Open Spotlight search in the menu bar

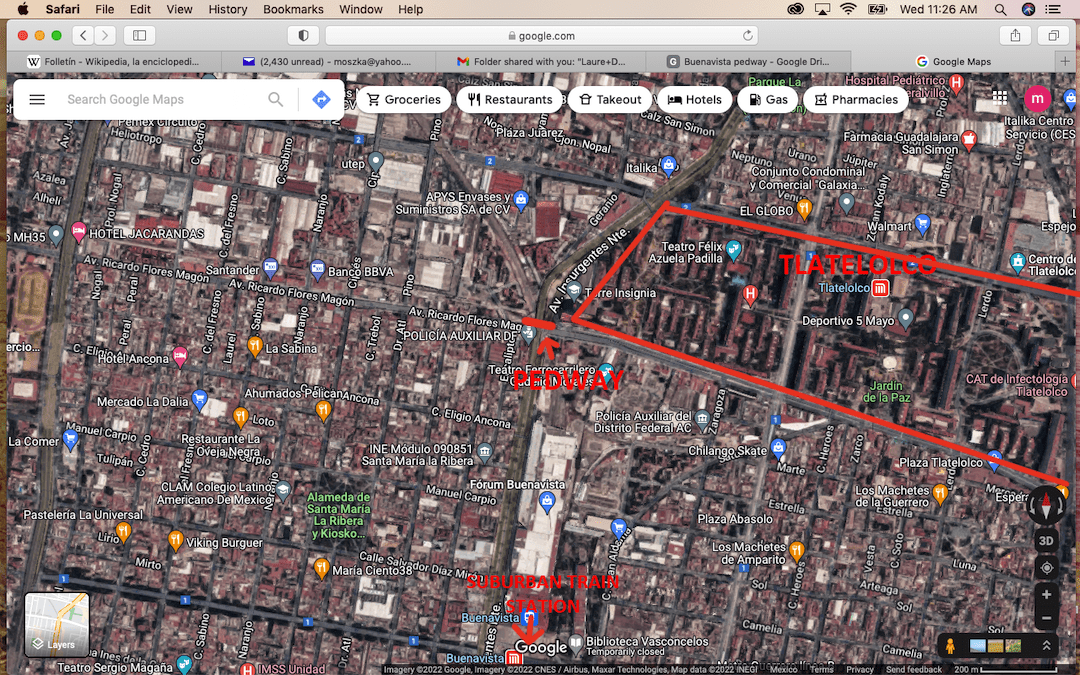click(x=1000, y=9)
